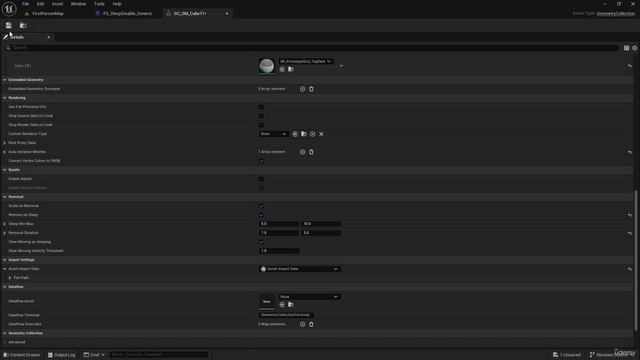Open details panel settings gear icon
Viewport: 640px width, 360px height.
click(x=635, y=48)
